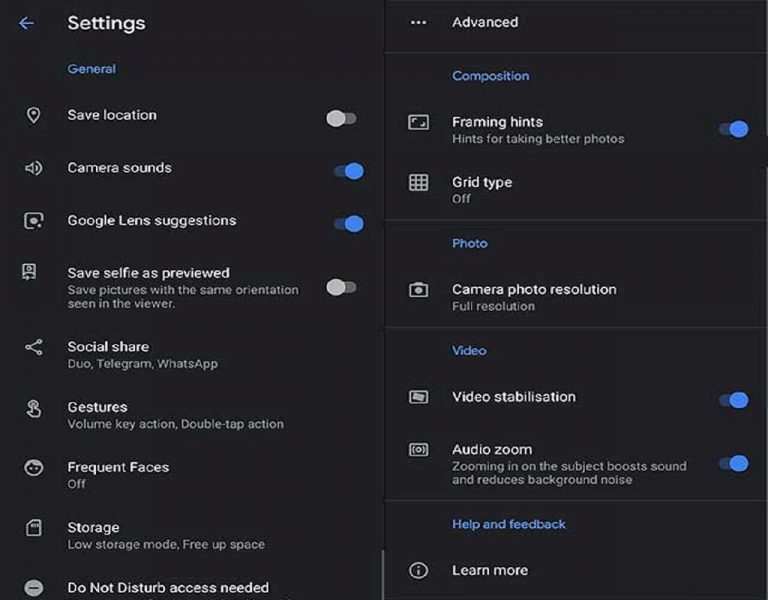Click the Do Not Disturb minus icon

(33, 587)
